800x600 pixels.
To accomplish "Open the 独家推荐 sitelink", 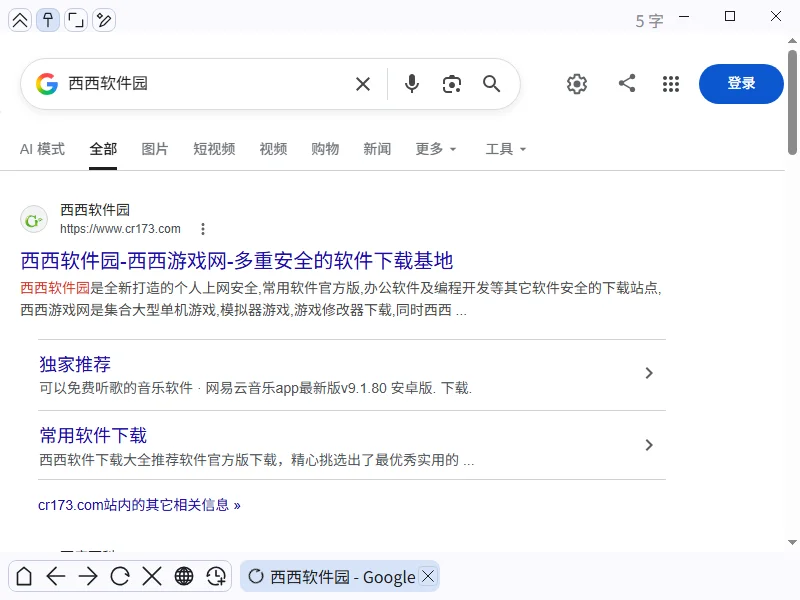I will (75, 364).
